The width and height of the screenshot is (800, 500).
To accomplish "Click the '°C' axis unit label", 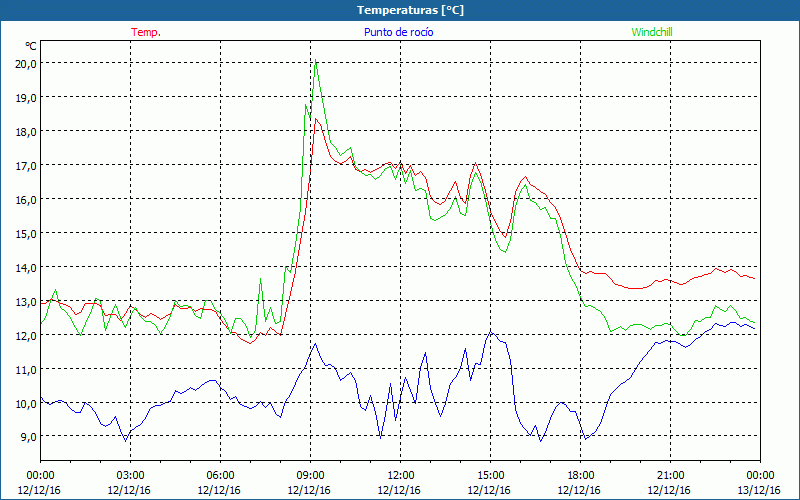I will coord(31,46).
